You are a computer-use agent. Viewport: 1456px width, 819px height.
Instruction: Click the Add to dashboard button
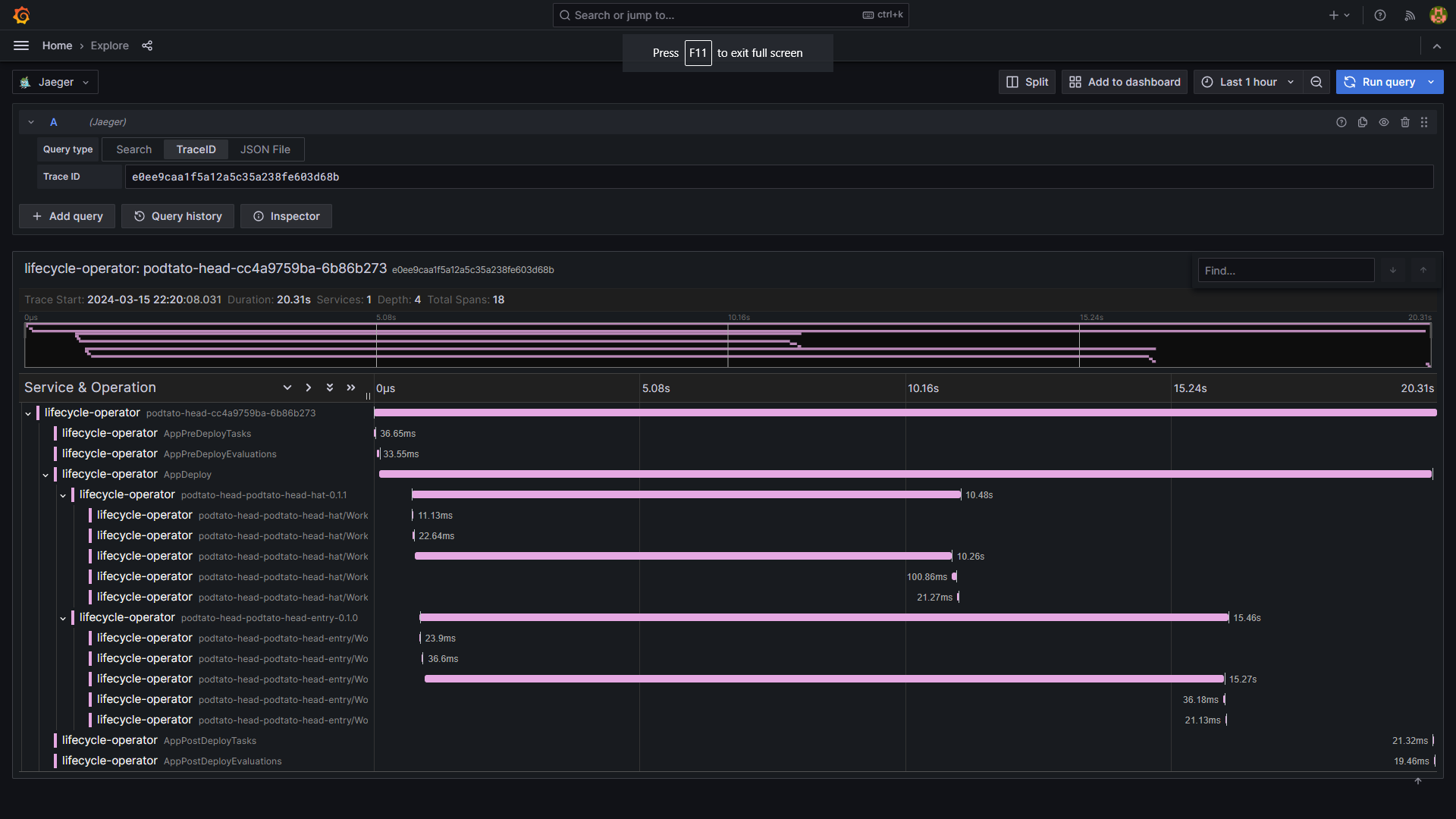point(1125,82)
